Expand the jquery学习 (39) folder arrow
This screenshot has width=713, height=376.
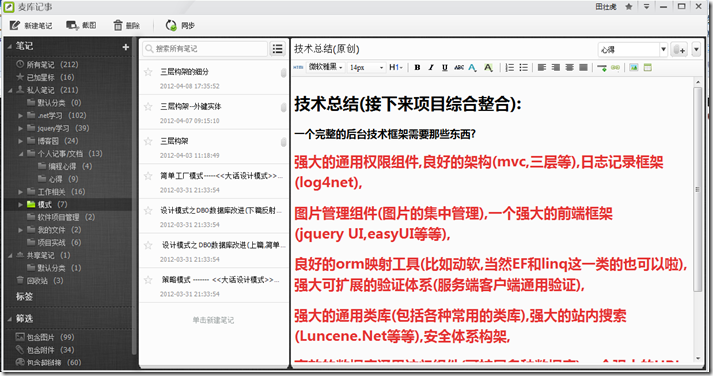coord(20,128)
